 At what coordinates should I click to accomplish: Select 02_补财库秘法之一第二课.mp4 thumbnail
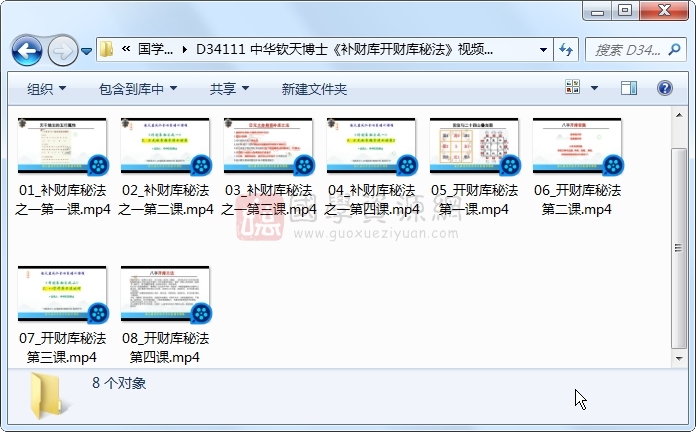click(165, 146)
